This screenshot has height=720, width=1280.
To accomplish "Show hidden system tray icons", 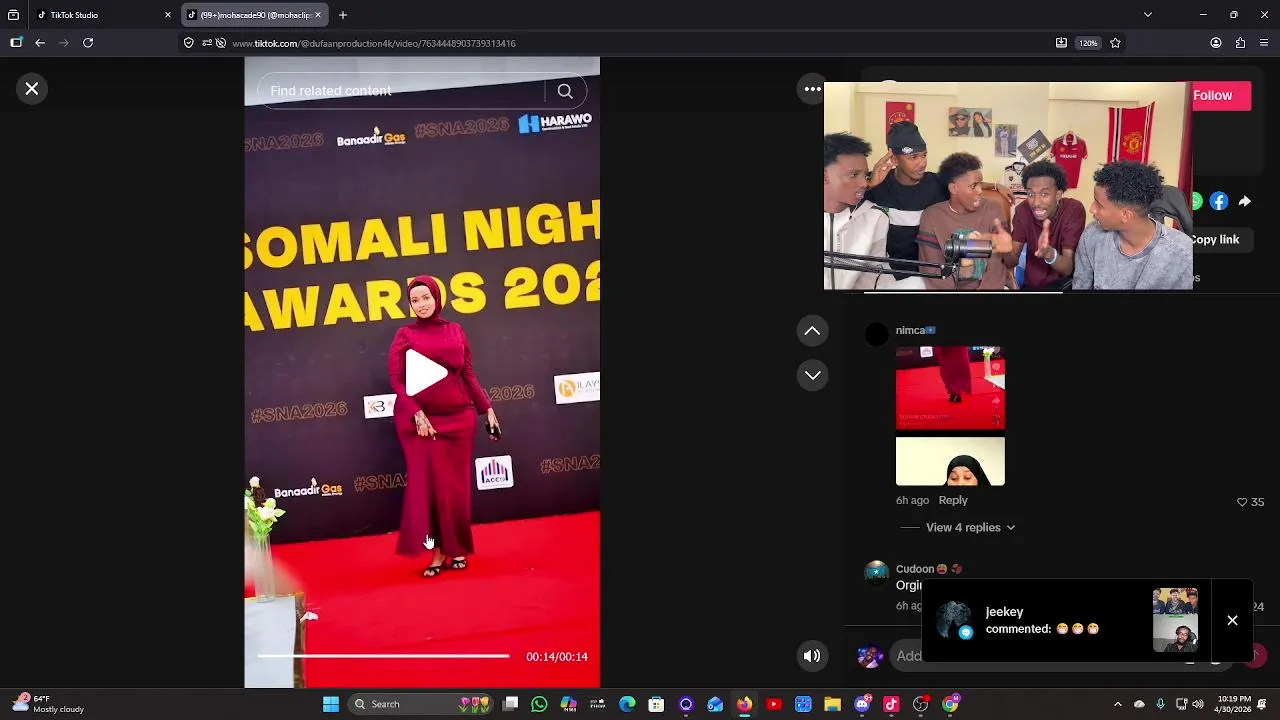I will (x=1117, y=704).
